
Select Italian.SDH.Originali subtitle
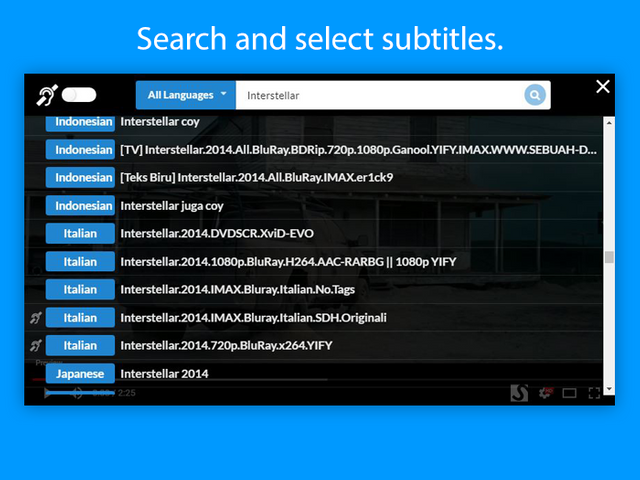click(x=253, y=318)
